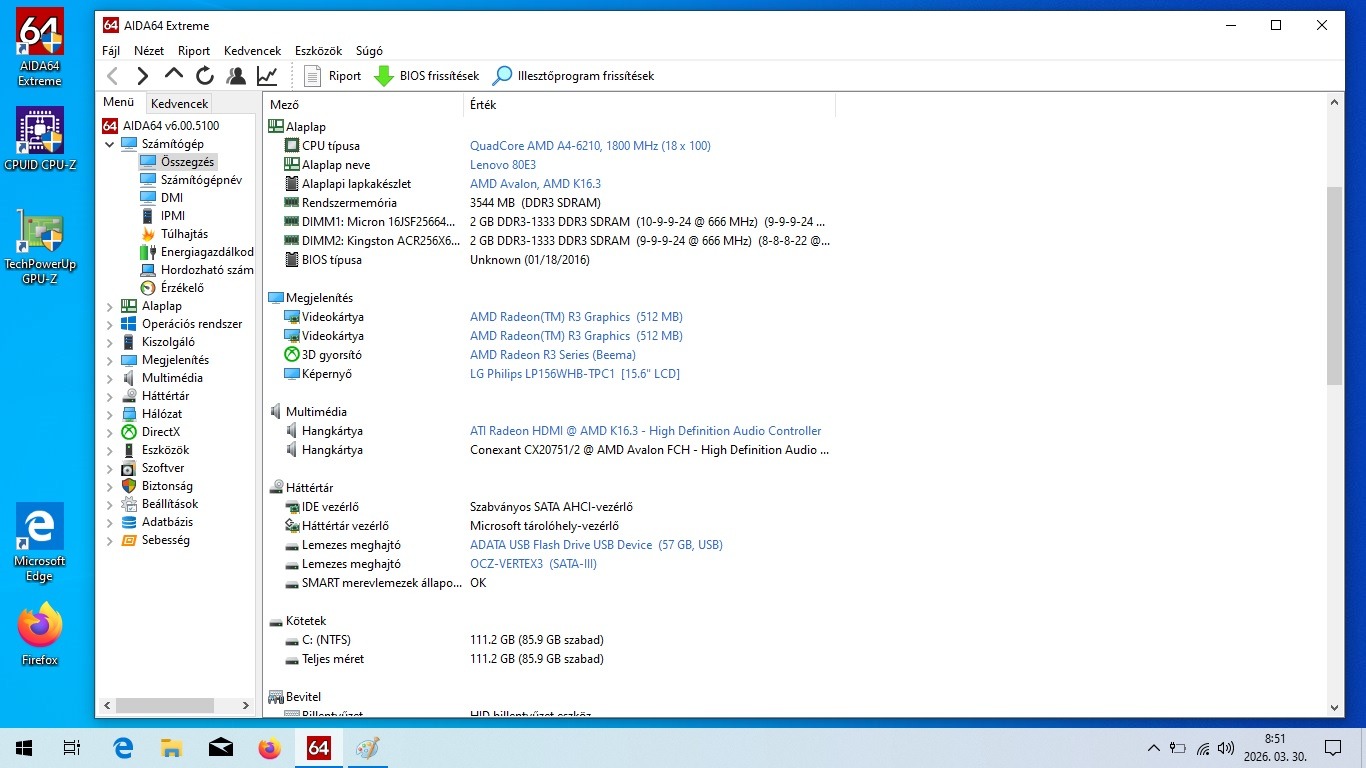The height and width of the screenshot is (768, 1366).
Task: Open the user/favorites toolbar icon
Action: (236, 76)
